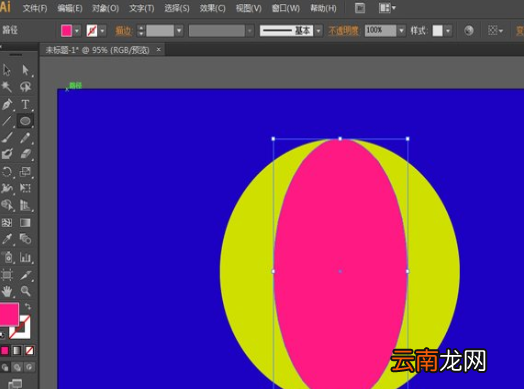Screen dimensions: 524x389
Task: Open the 对象(O) menu
Action: tap(106, 8)
